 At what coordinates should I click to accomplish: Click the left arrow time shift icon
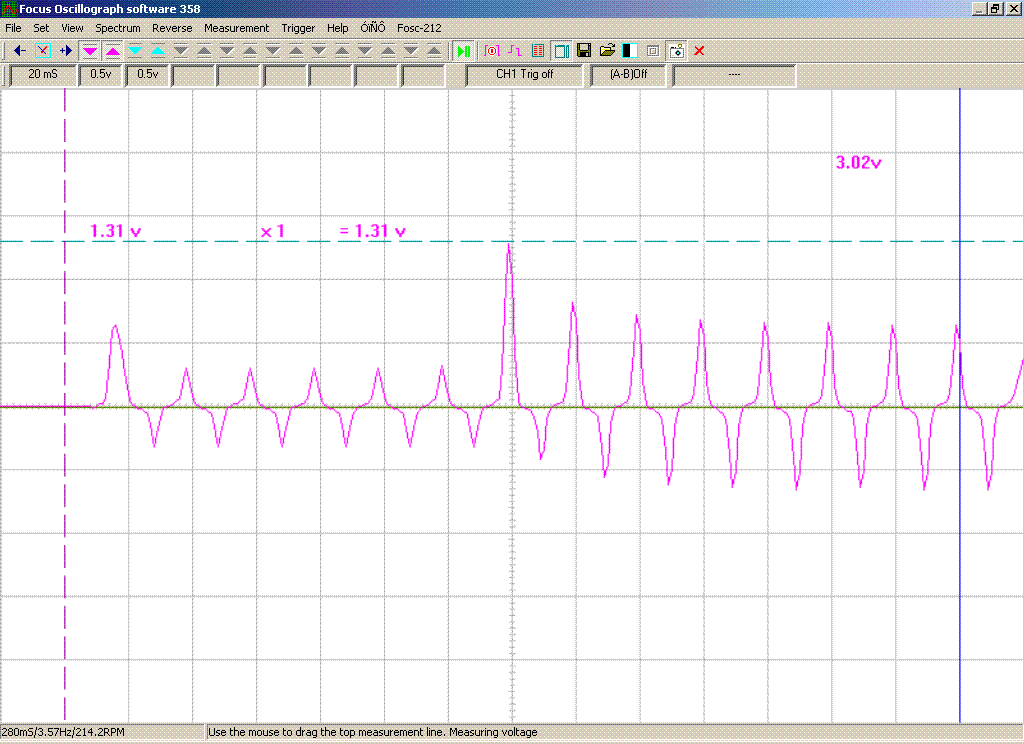point(19,50)
